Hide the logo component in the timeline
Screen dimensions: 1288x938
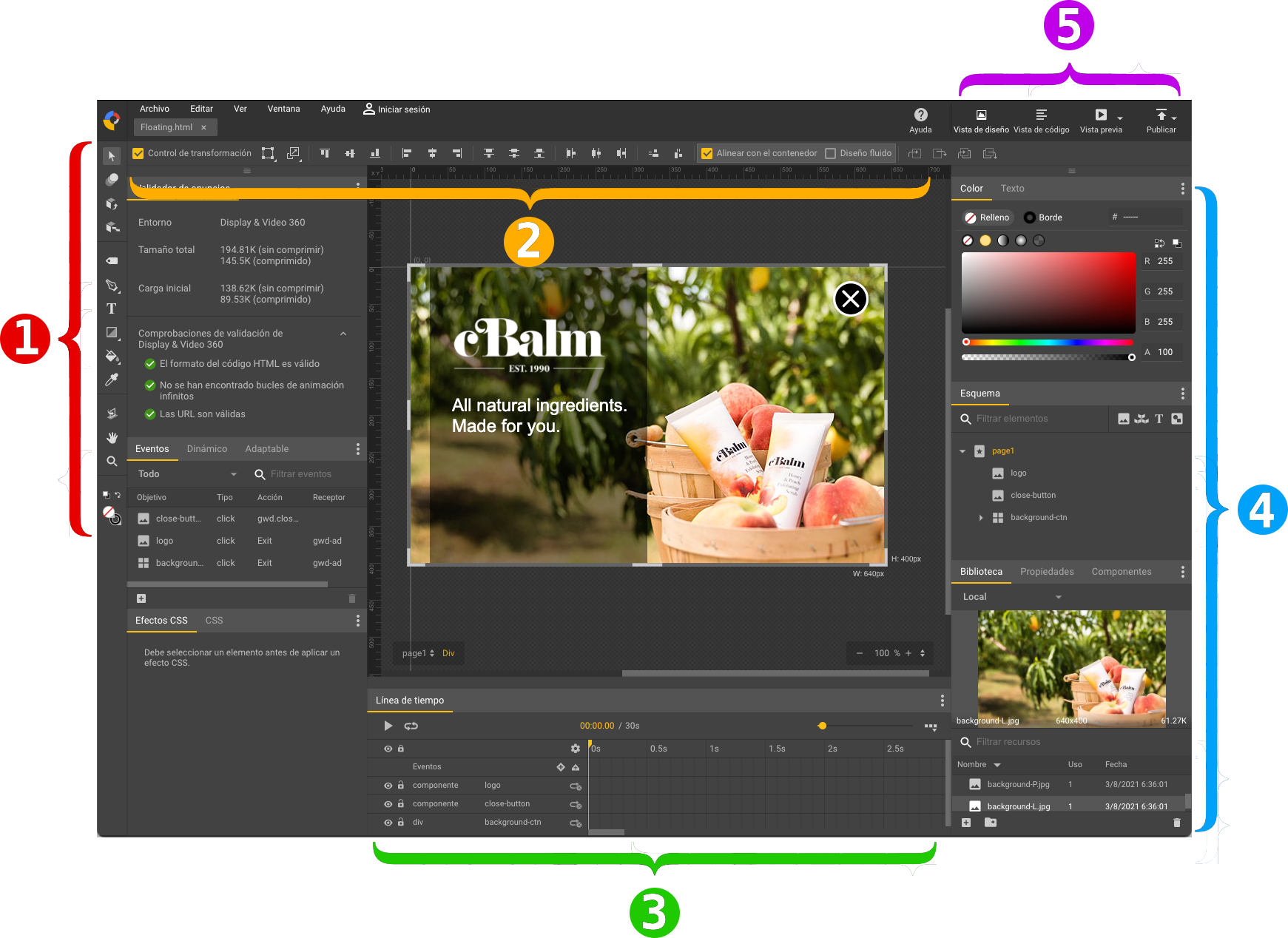click(387, 785)
